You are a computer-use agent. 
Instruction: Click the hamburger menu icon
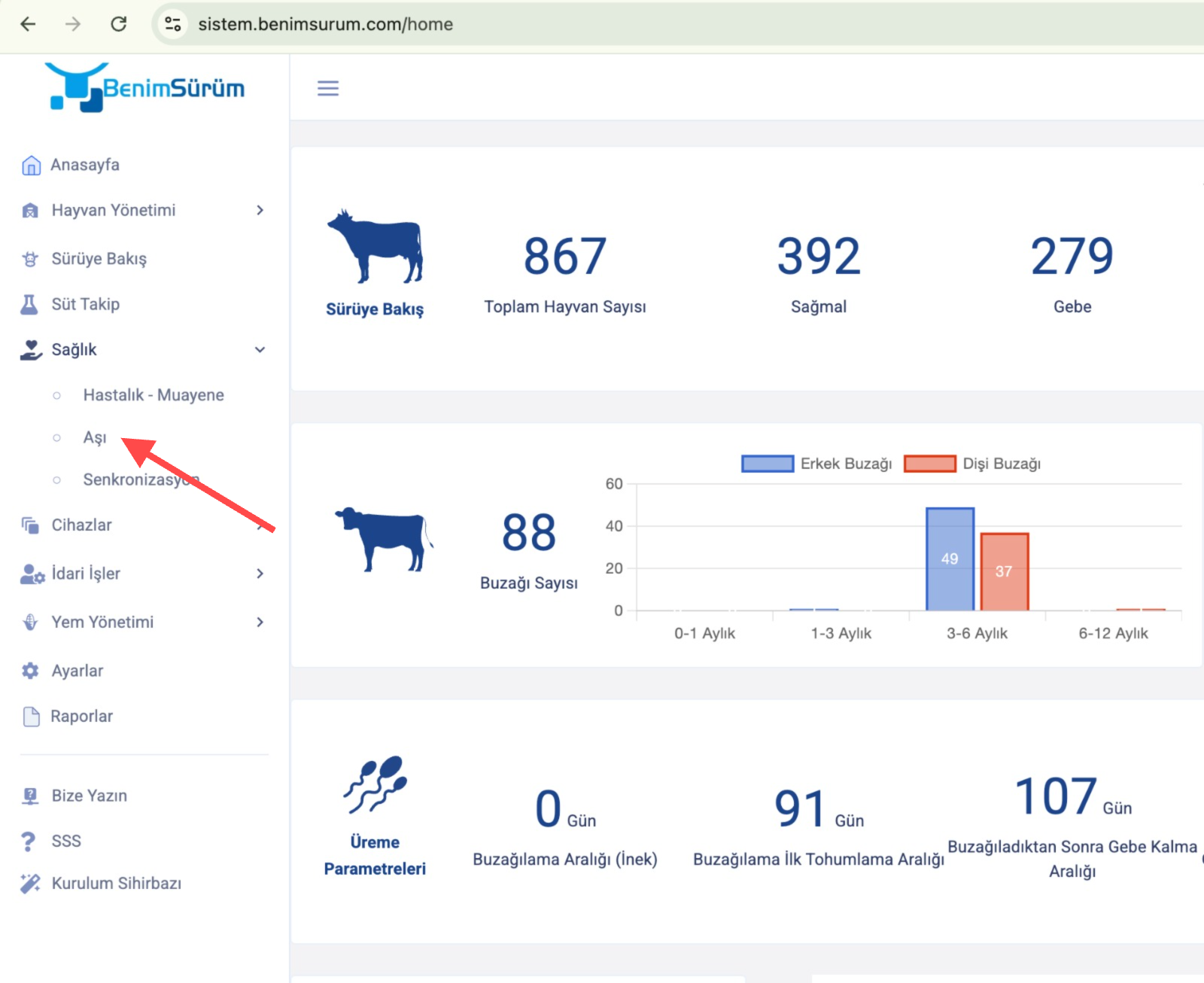pos(327,88)
